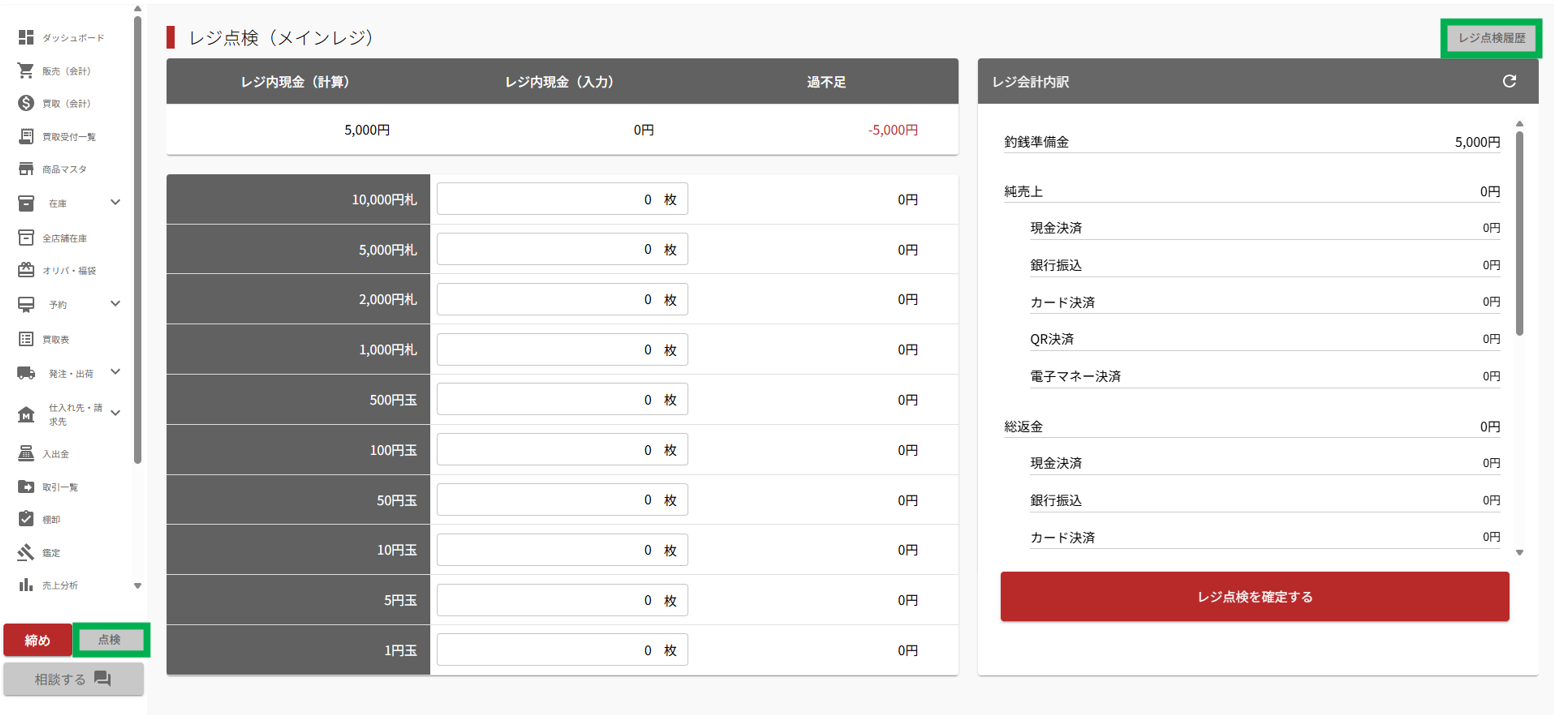Click the 鑑定 gavel icon
The width and height of the screenshot is (1554, 715).
(x=26, y=552)
